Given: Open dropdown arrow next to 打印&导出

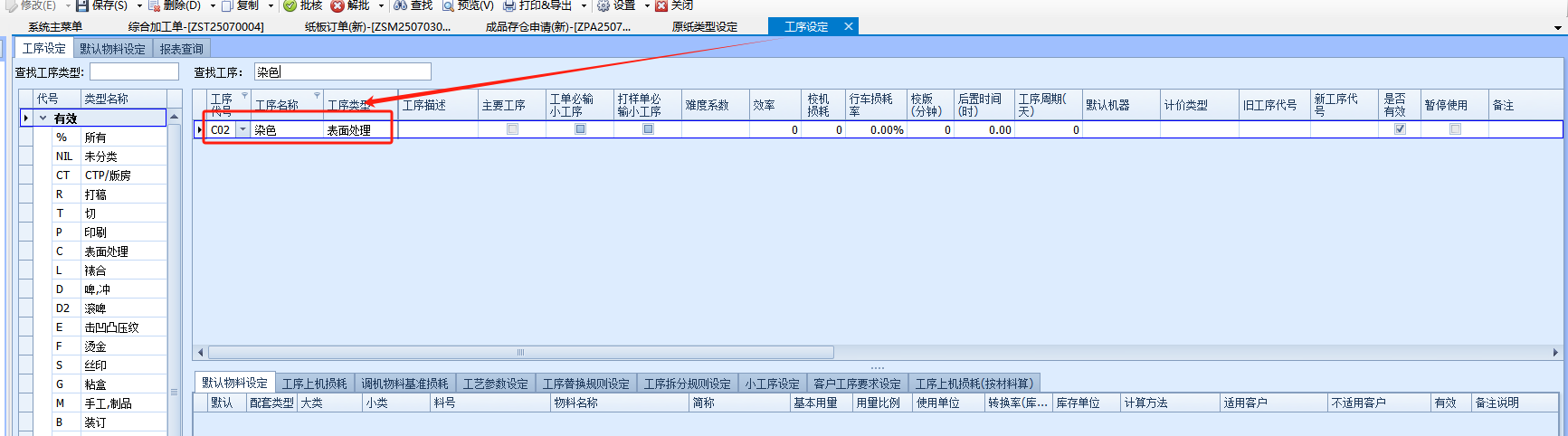Looking at the screenshot, I should (584, 6).
